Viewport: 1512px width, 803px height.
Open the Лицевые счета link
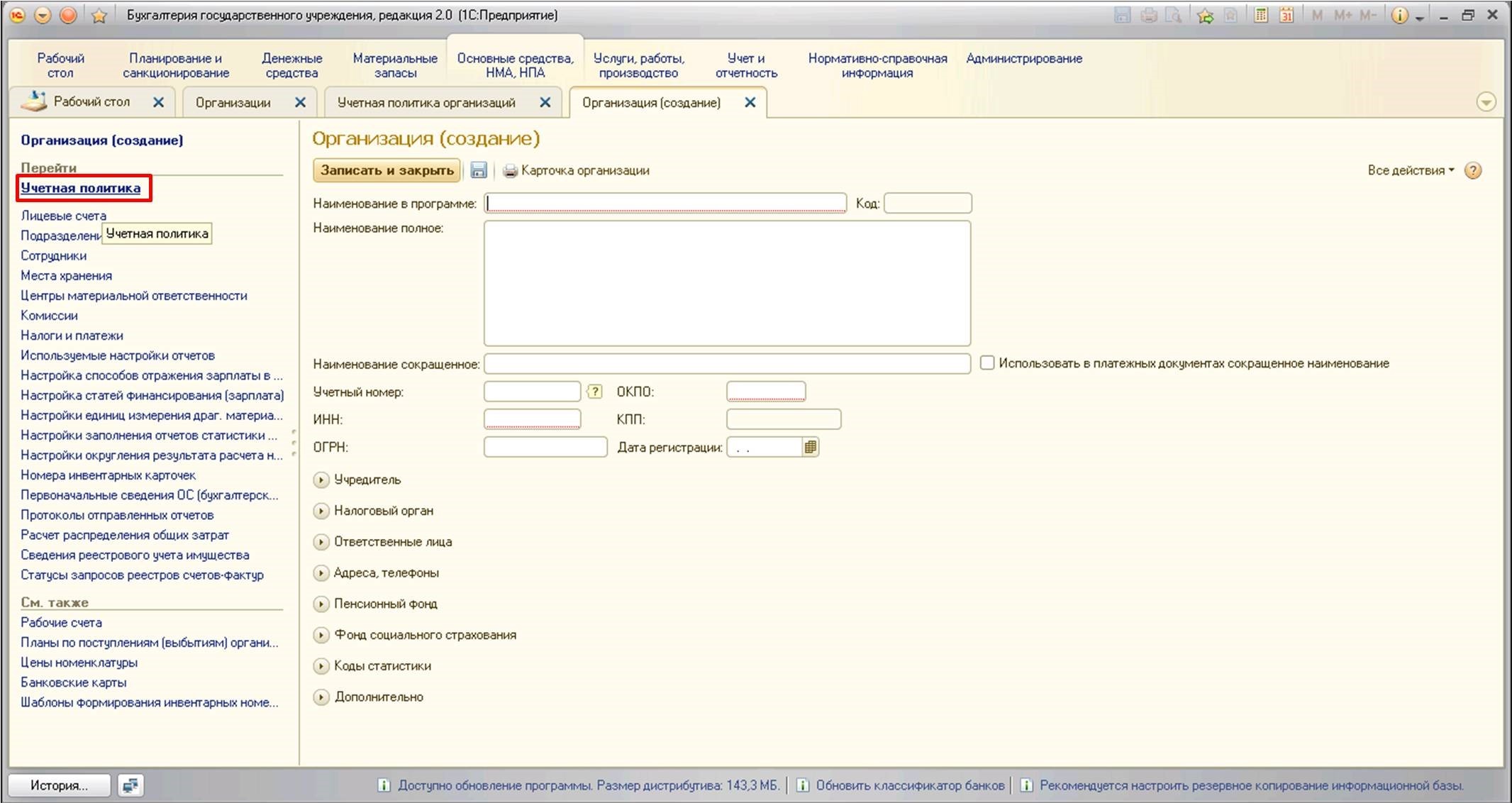(63, 216)
